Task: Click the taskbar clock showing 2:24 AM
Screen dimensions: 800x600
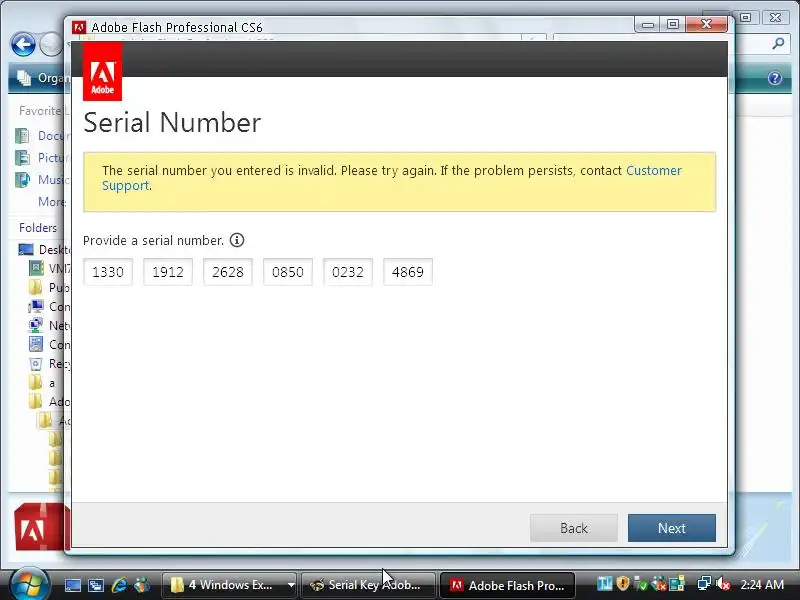Action: coord(762,584)
